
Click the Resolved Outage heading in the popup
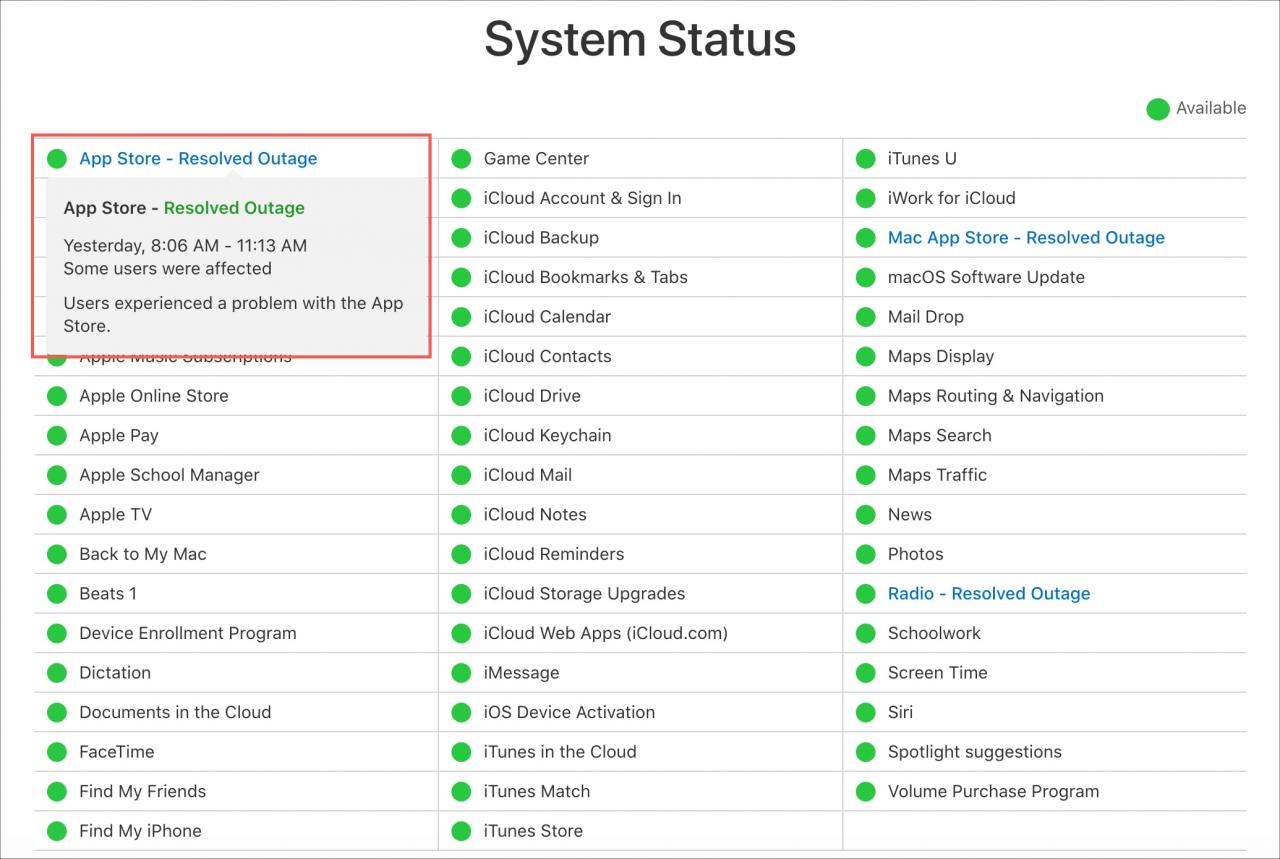[x=234, y=208]
